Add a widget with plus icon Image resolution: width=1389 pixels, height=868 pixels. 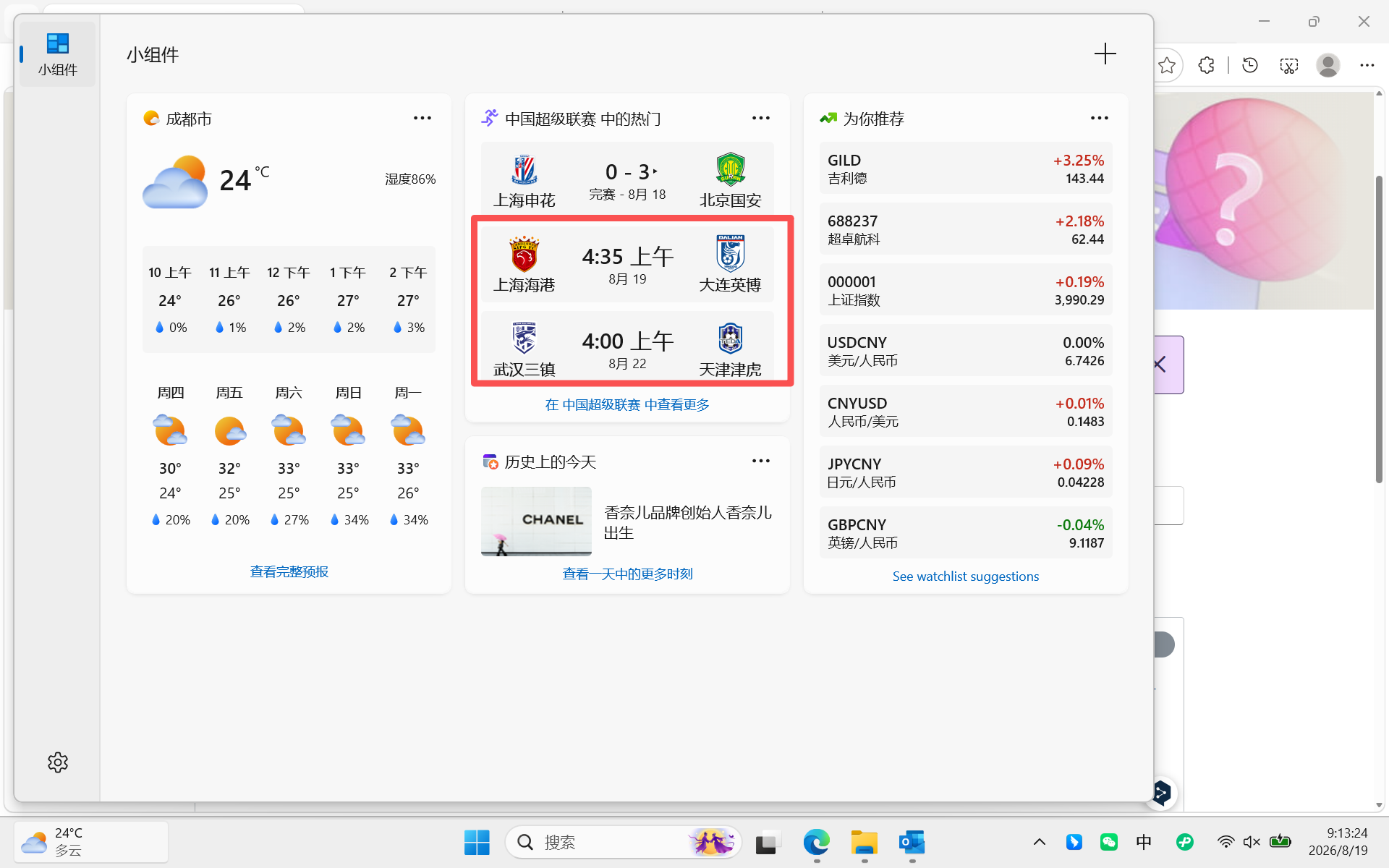coord(1105,54)
